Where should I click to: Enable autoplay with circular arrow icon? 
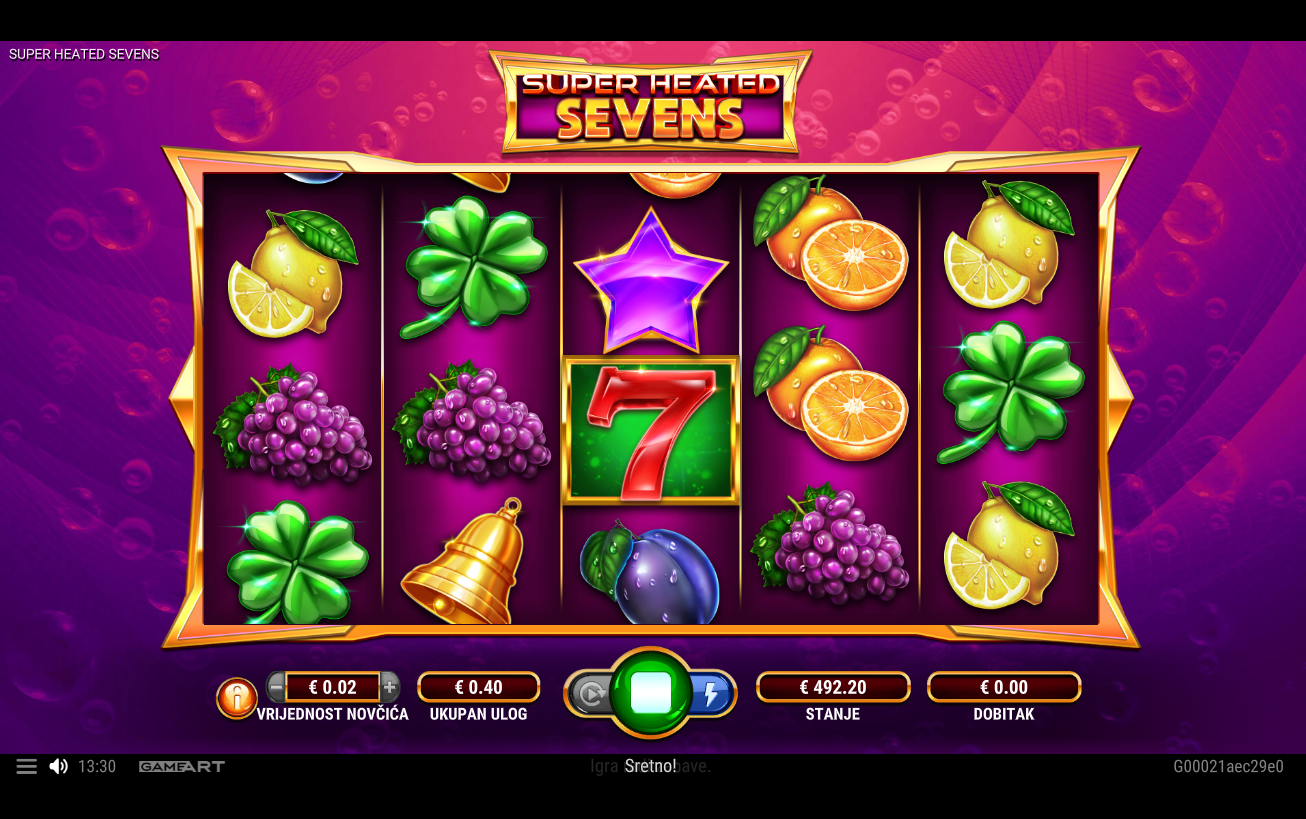coord(591,693)
